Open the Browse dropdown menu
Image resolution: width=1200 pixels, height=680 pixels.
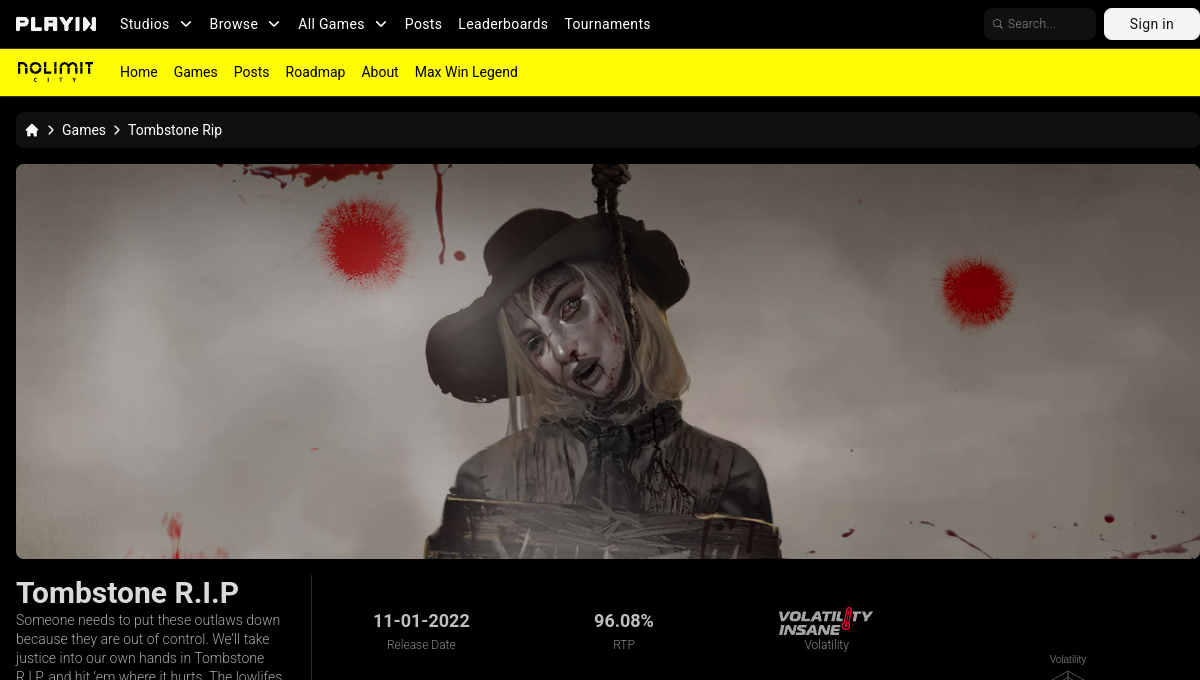click(x=245, y=24)
